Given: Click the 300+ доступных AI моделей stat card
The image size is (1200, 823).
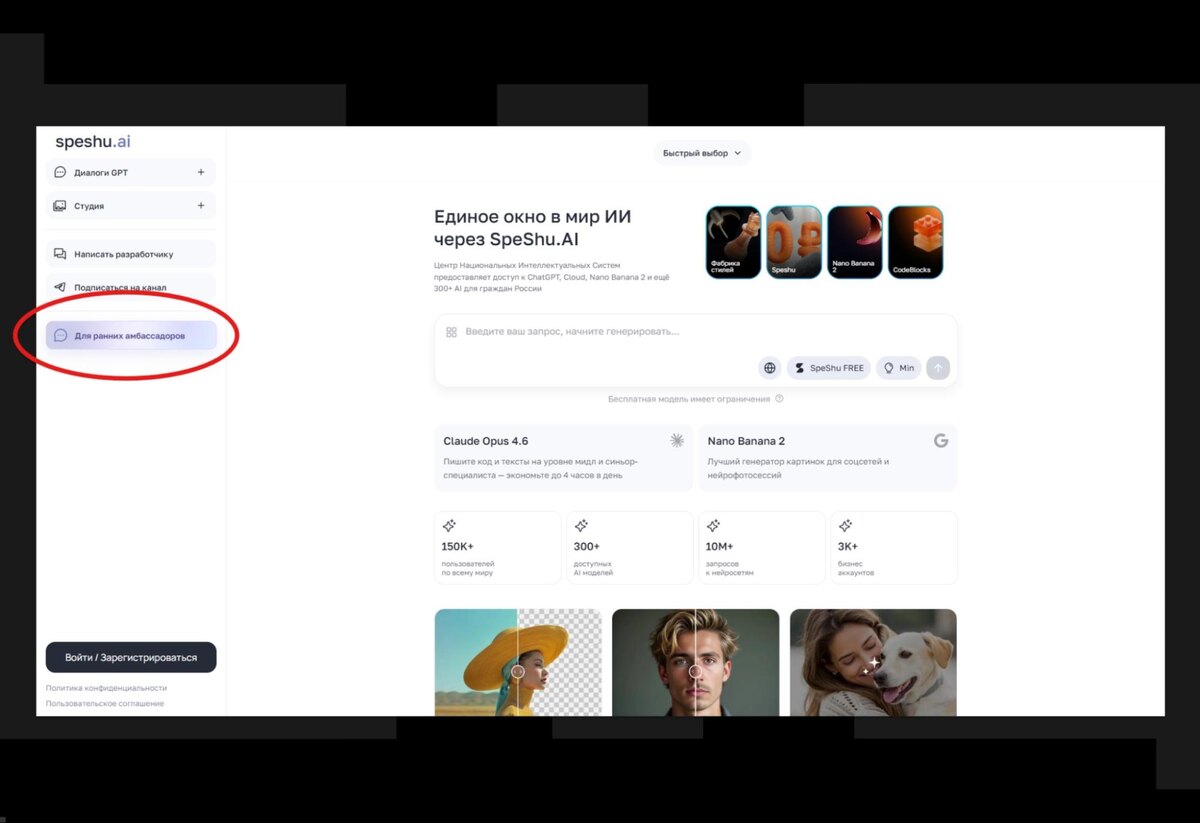Looking at the screenshot, I should [x=630, y=548].
